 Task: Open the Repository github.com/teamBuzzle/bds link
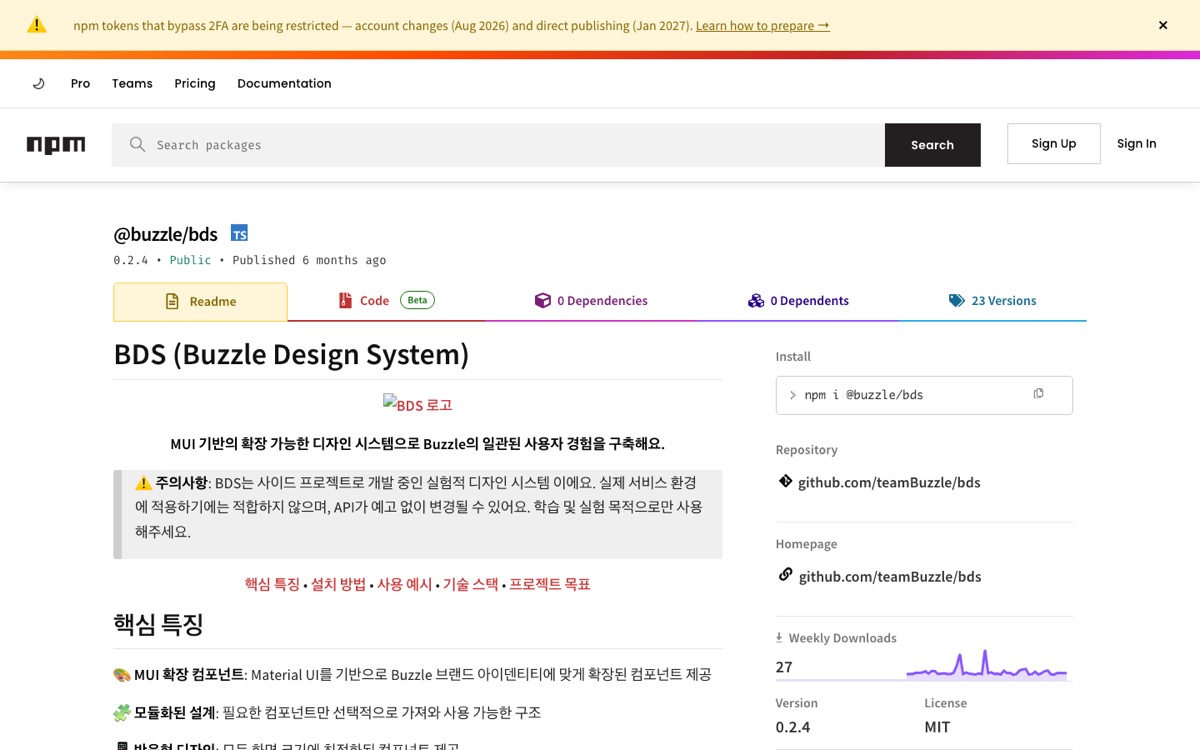tap(889, 482)
